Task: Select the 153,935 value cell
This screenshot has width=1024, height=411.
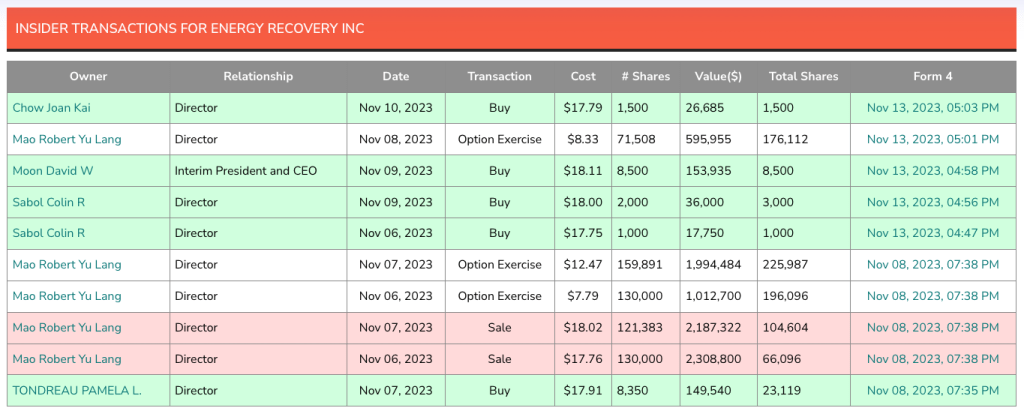Action: [718, 171]
